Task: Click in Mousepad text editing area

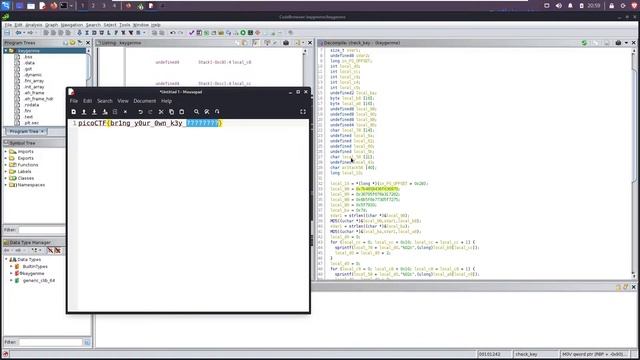Action: (x=193, y=216)
